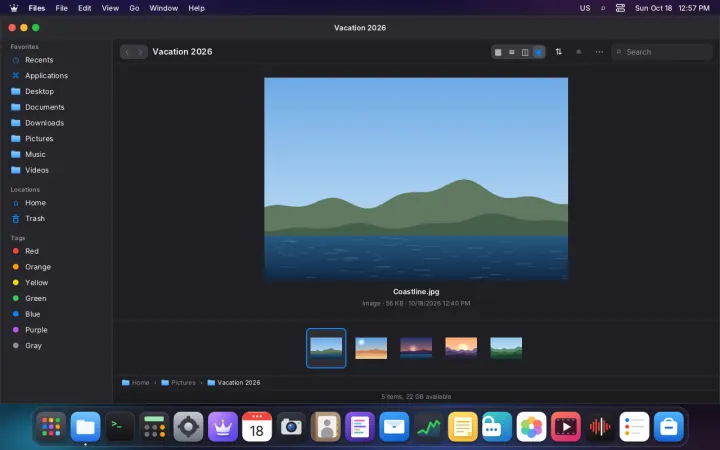Screen dimensions: 720x450
Task: Open the Documents folder in sidebar
Action: [x=56, y=107]
